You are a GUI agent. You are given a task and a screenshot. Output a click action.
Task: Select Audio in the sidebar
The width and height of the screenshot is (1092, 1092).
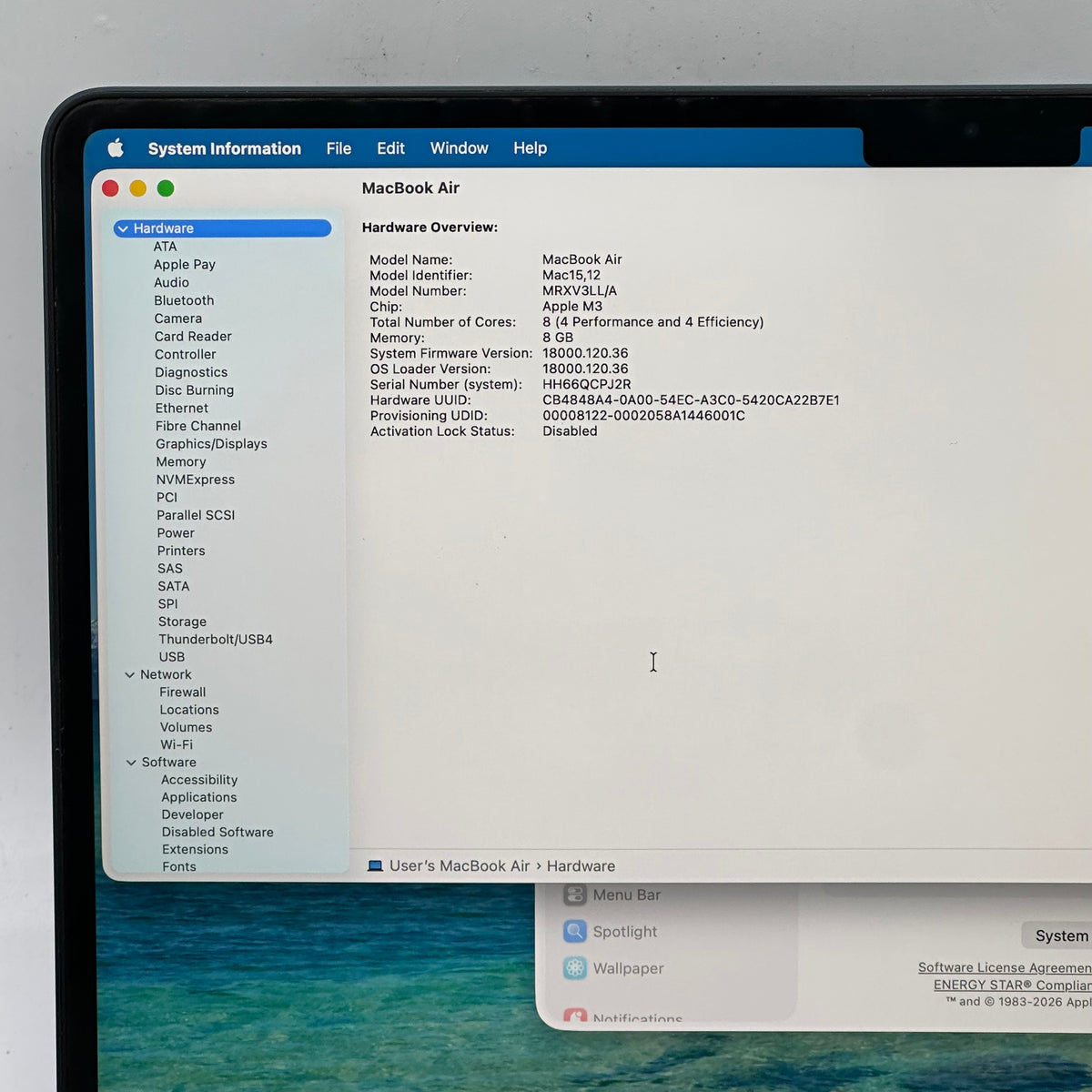[172, 282]
